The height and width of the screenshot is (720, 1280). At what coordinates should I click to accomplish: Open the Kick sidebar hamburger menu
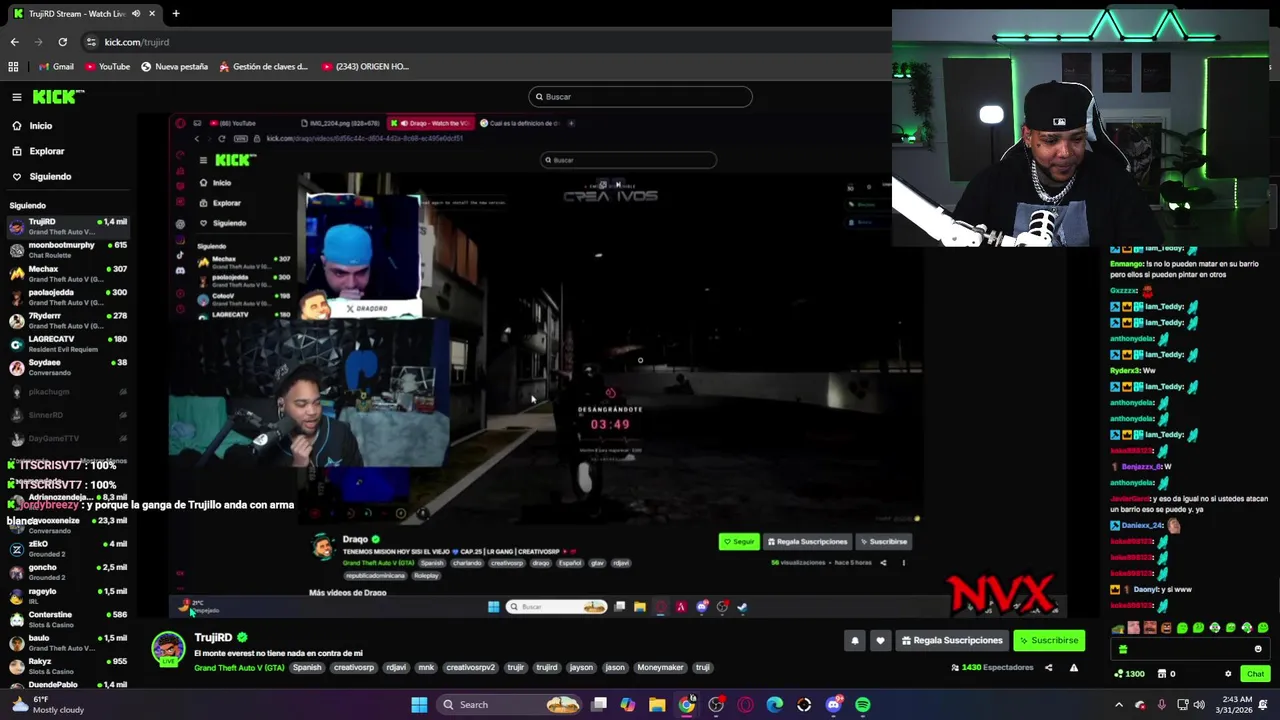pyautogui.click(x=17, y=97)
